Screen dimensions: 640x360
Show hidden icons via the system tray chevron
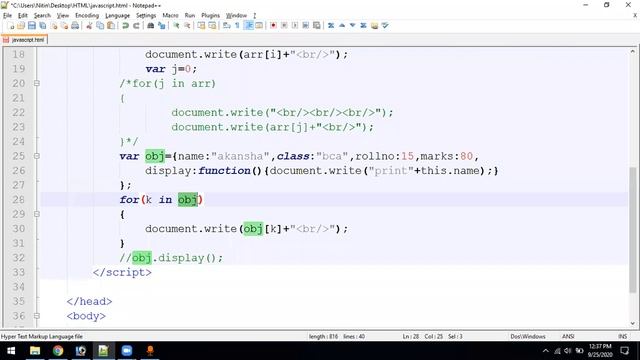[546, 351]
